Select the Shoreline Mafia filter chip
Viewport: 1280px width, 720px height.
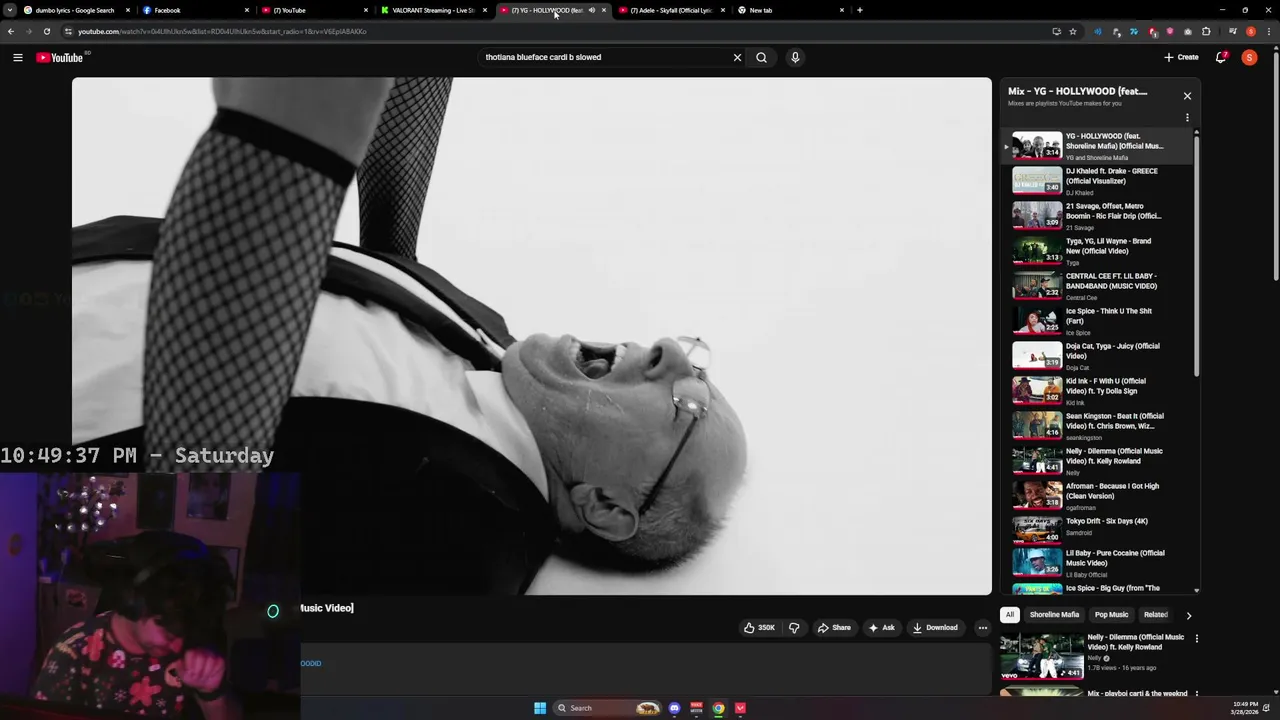[x=1054, y=615]
